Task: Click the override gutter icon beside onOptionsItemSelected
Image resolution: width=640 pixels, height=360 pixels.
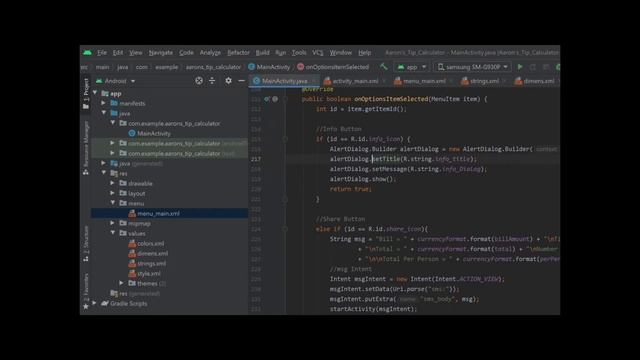Action: click(x=267, y=99)
